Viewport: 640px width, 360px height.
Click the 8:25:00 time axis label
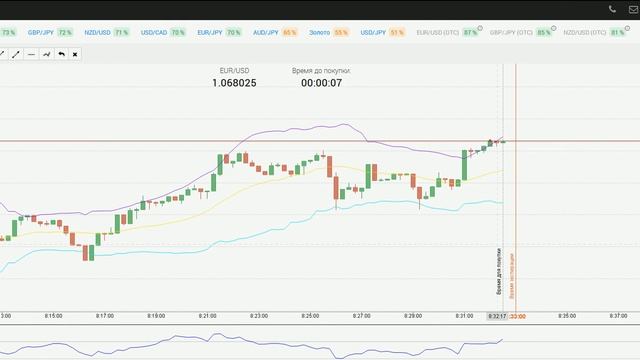pyautogui.click(x=311, y=316)
